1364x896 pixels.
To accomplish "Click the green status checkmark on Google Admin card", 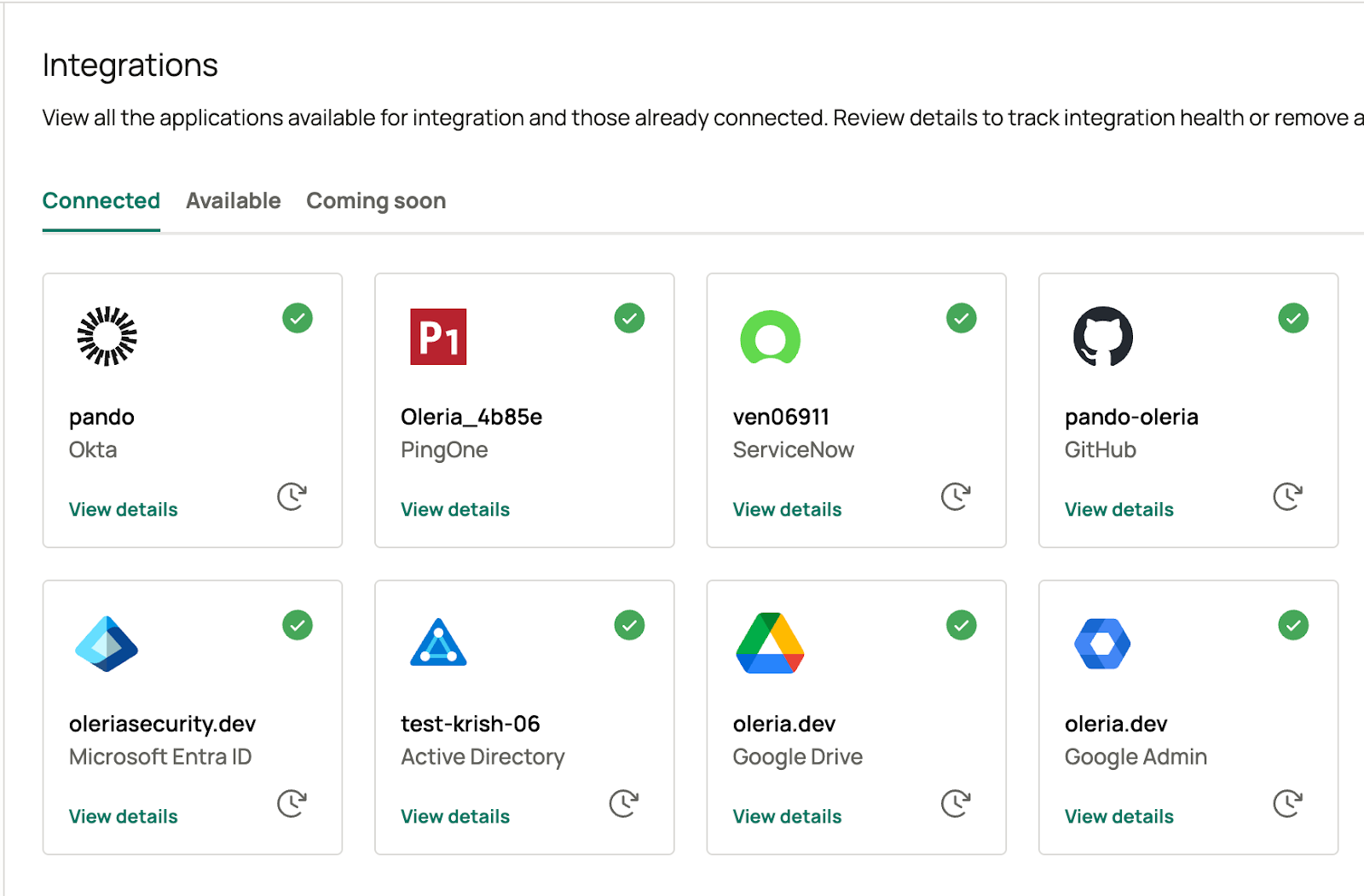I will (x=1293, y=625).
